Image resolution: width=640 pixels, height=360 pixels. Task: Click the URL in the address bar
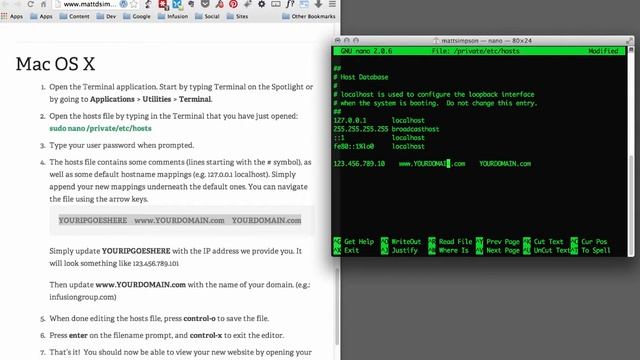(89, 4)
